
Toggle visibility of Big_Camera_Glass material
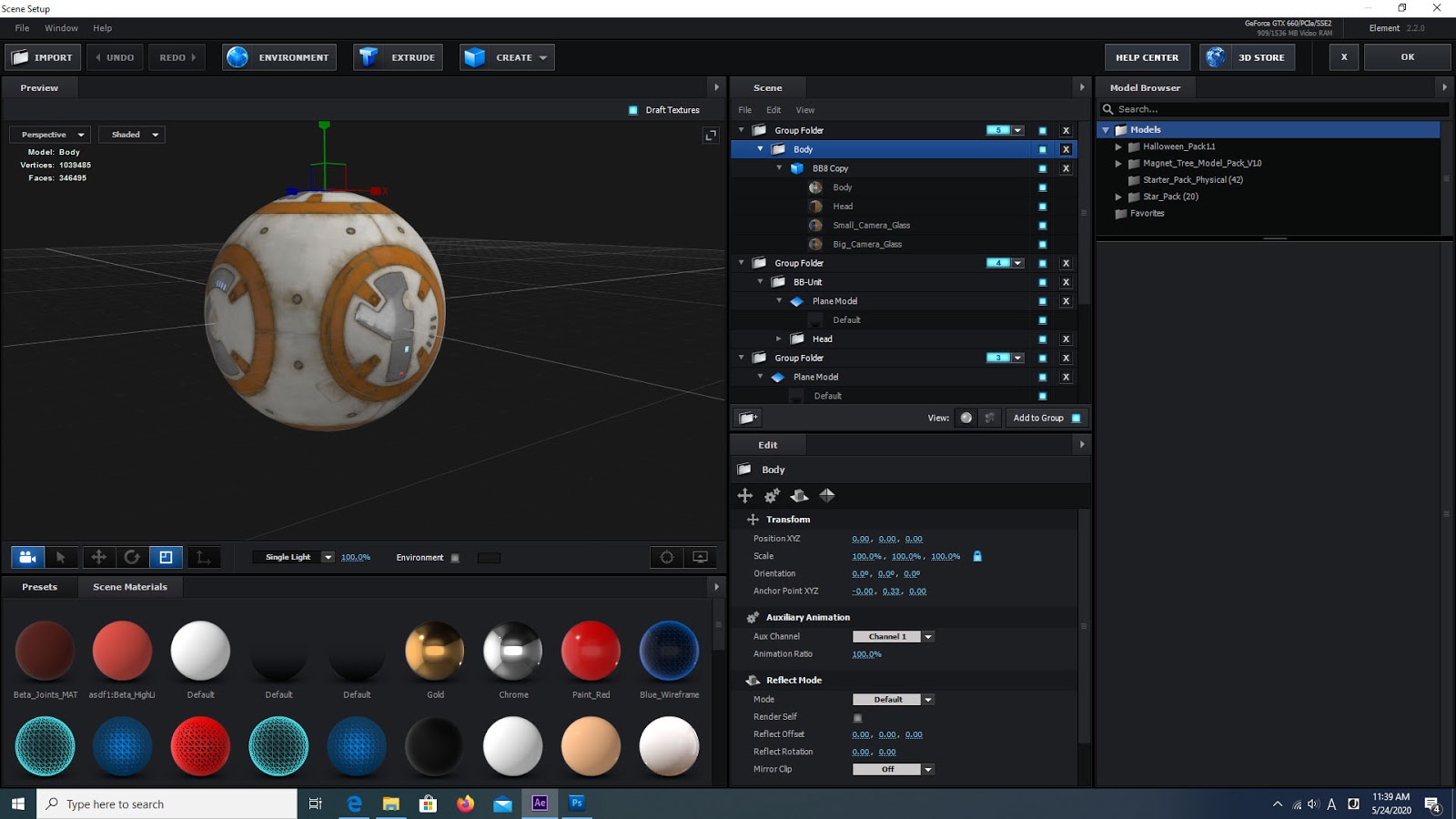1043,245
